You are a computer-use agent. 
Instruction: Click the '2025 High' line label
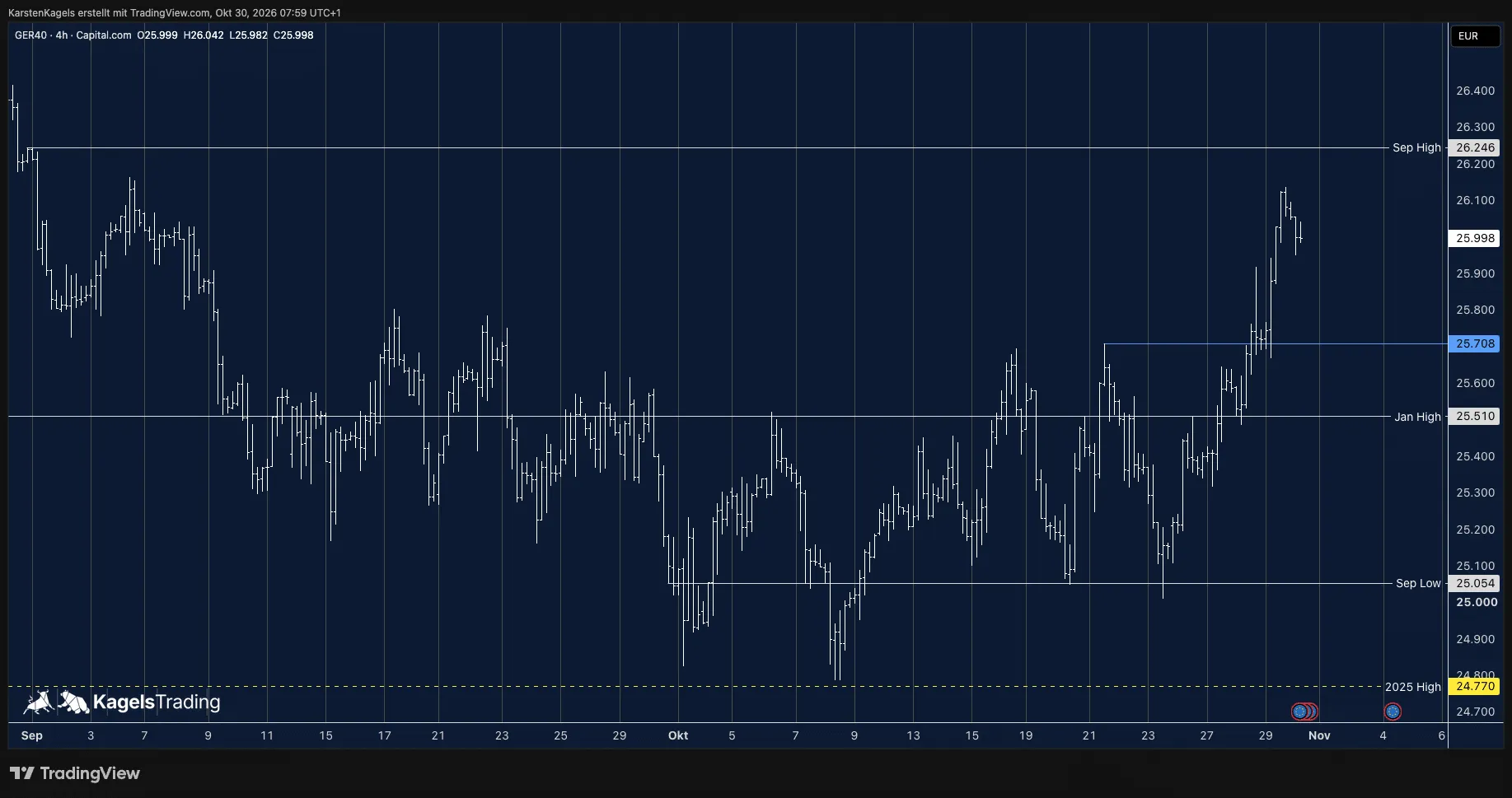pyautogui.click(x=1413, y=687)
